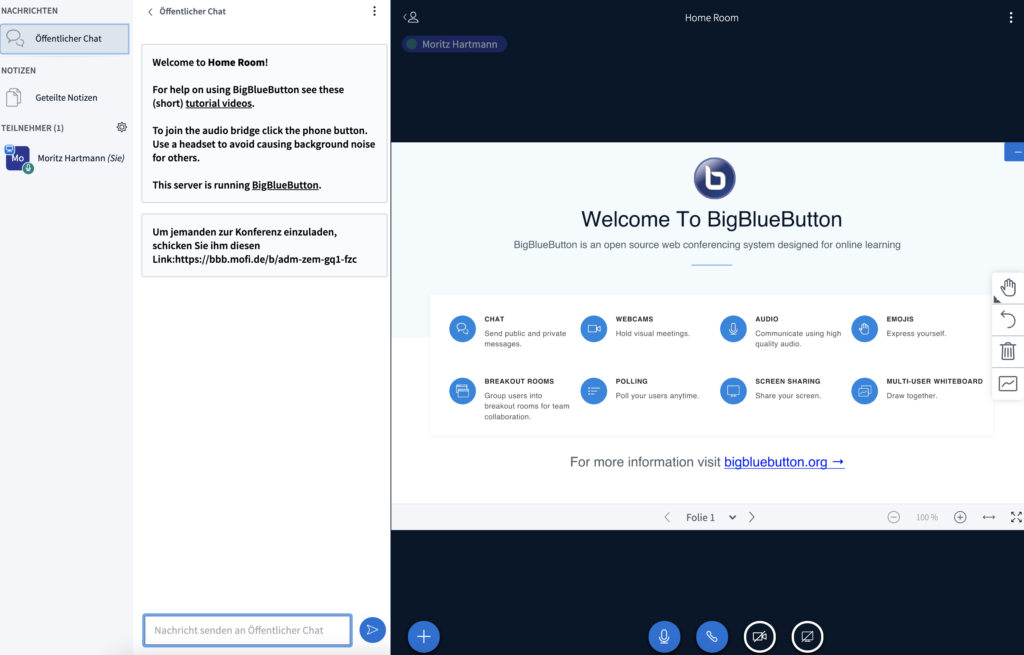Viewport: 1024px width, 655px height.
Task: Click the Welcome To BigBlueButton heading
Action: click(x=712, y=219)
